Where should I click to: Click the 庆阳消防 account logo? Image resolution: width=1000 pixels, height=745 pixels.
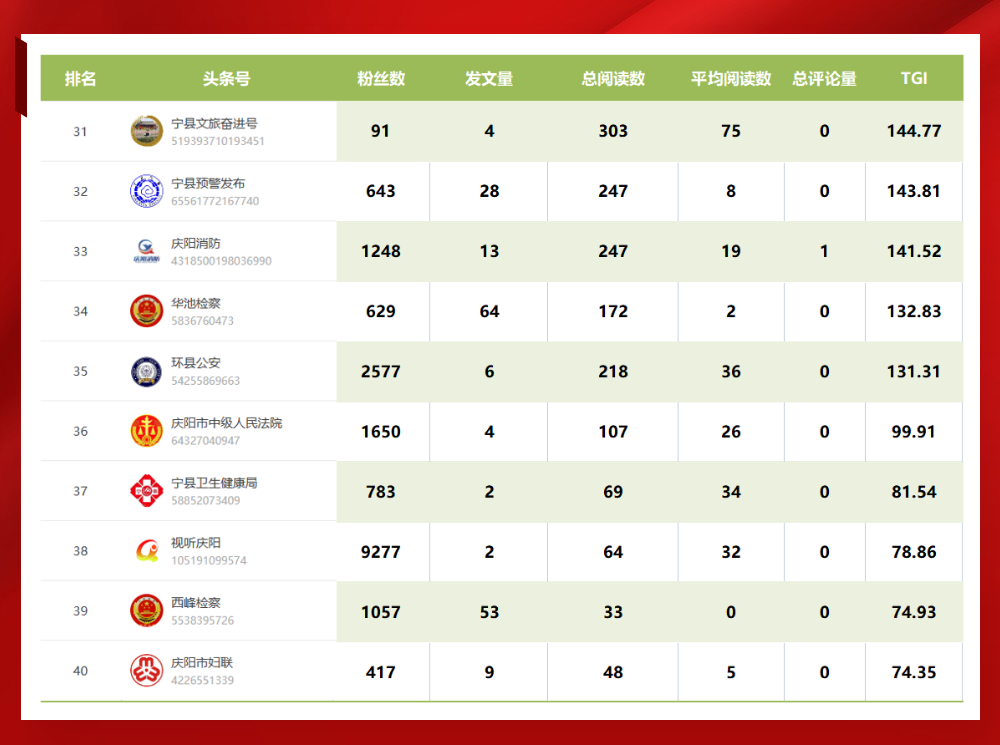(x=146, y=251)
